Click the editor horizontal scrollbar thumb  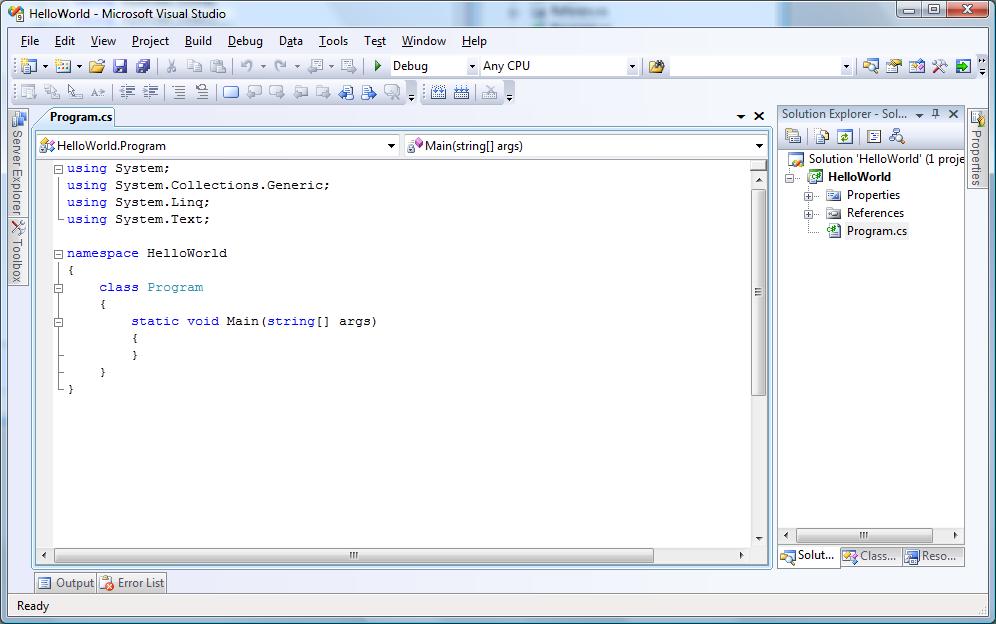(x=354, y=555)
